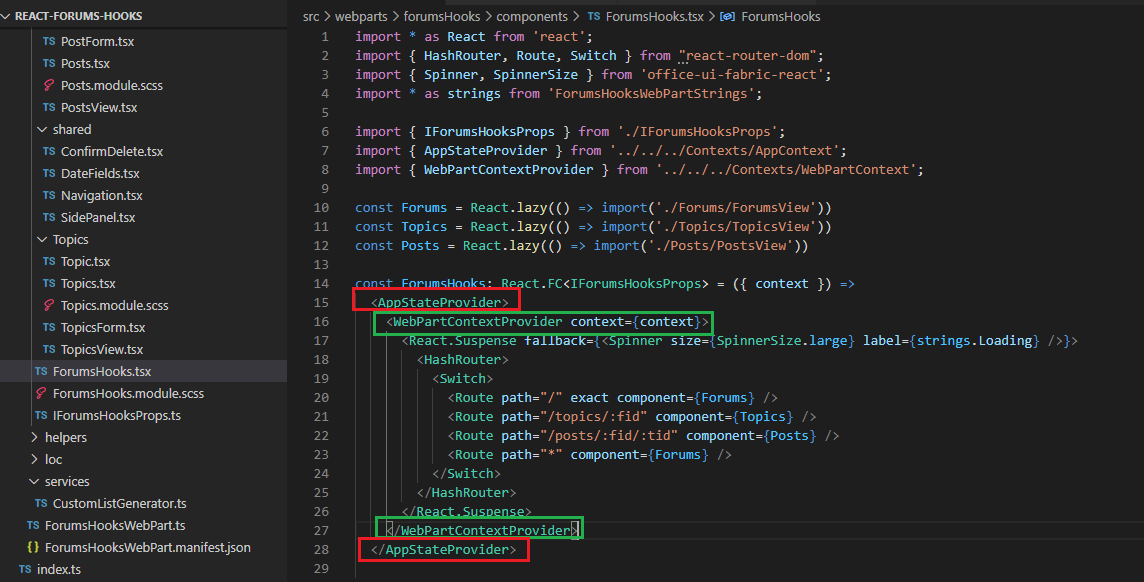Expand the helpers folder
This screenshot has width=1144, height=582.
tap(34, 438)
